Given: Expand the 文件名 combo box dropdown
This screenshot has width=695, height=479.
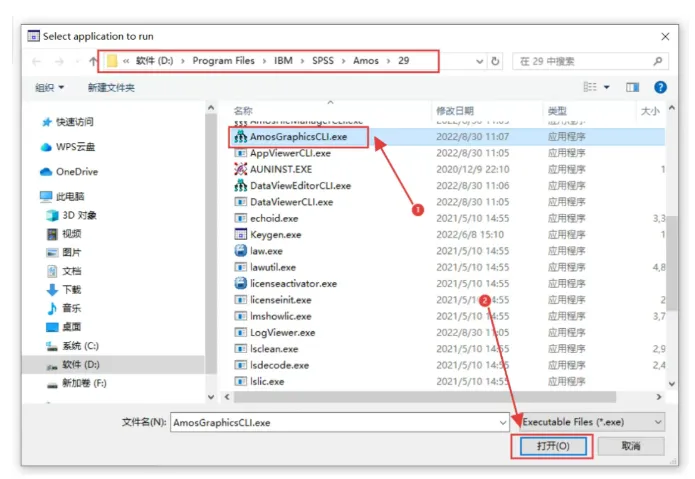Looking at the screenshot, I should pyautogui.click(x=503, y=423).
